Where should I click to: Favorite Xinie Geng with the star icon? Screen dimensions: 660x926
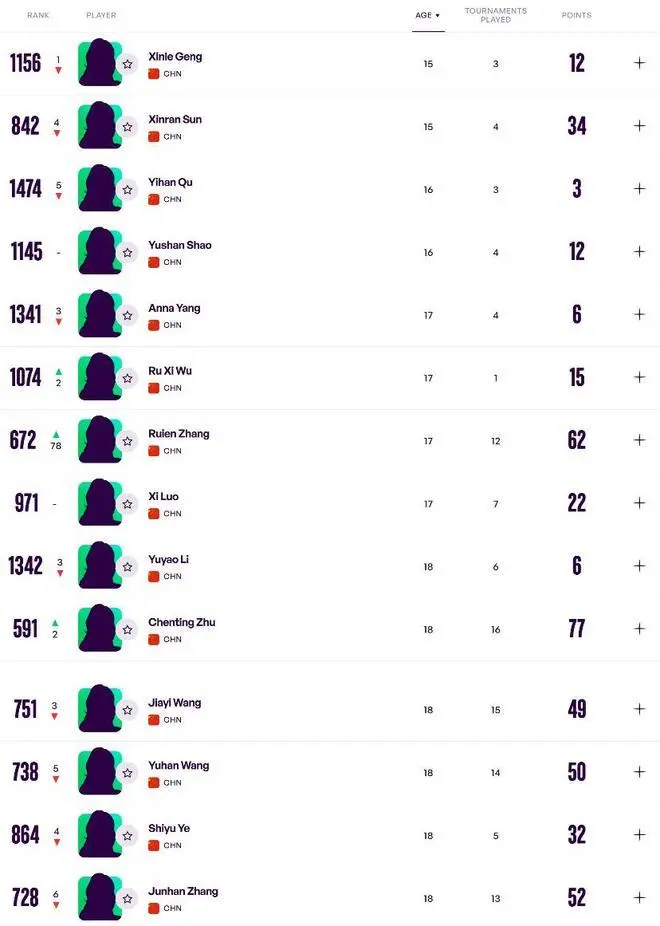127,64
